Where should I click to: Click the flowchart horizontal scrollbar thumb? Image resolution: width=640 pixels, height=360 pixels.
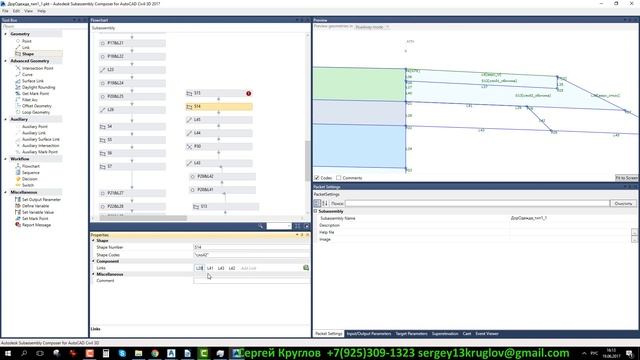[x=143, y=218]
